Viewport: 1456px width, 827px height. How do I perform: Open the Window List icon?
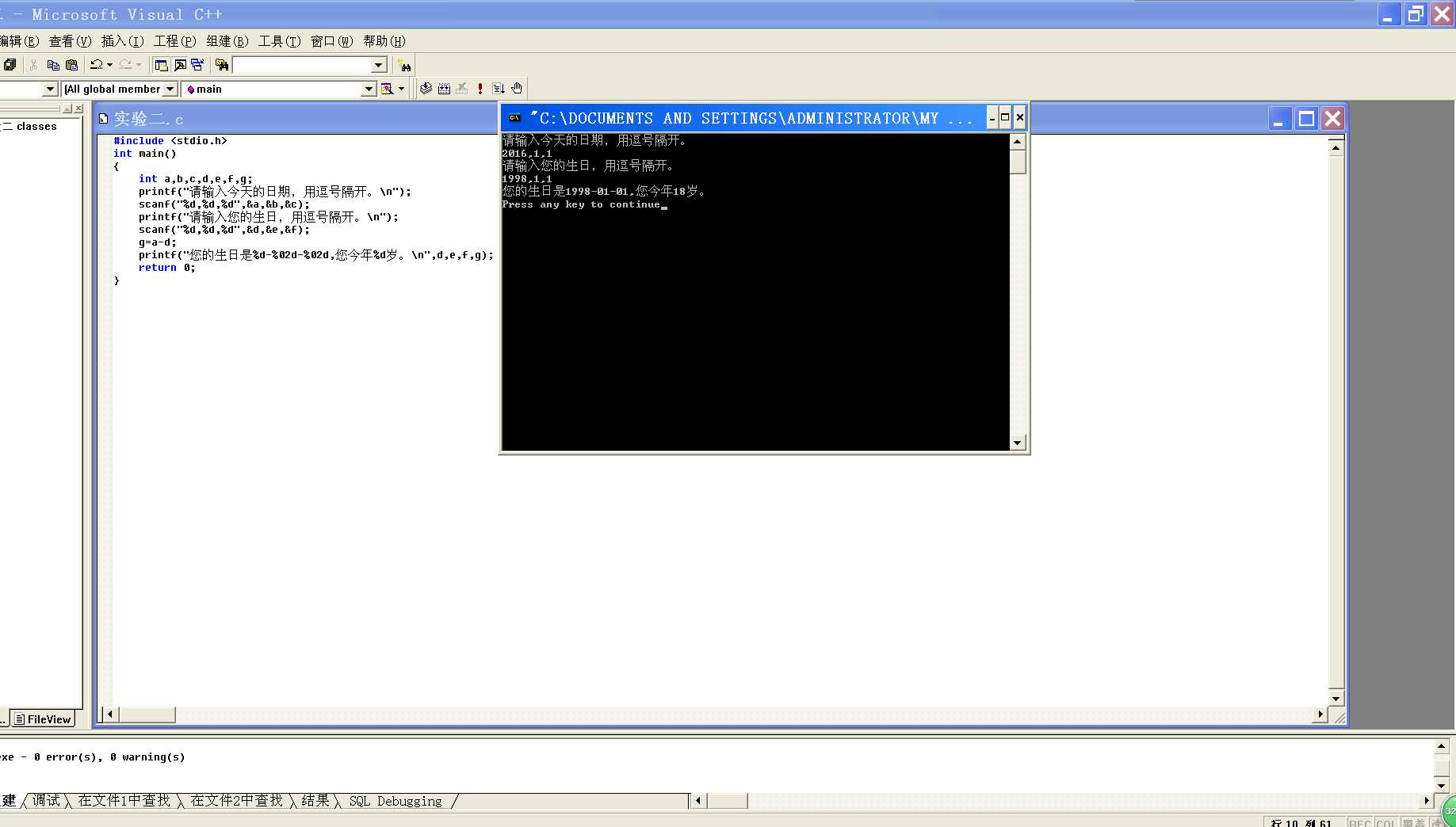(197, 65)
